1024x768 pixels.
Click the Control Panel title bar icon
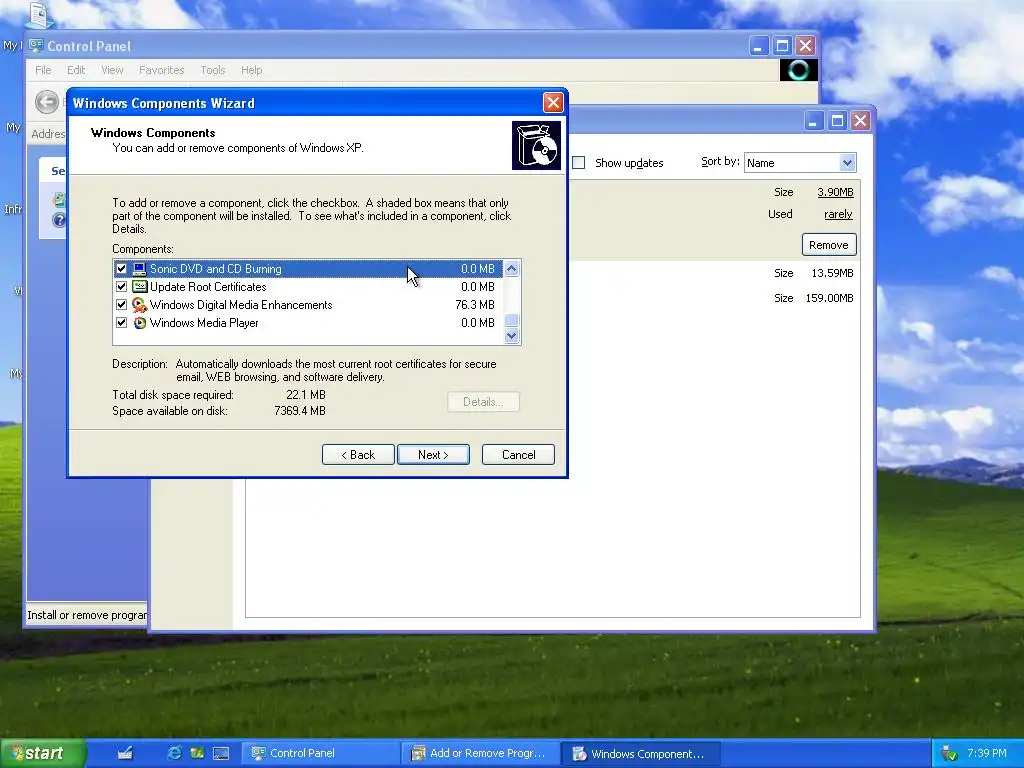(36, 46)
